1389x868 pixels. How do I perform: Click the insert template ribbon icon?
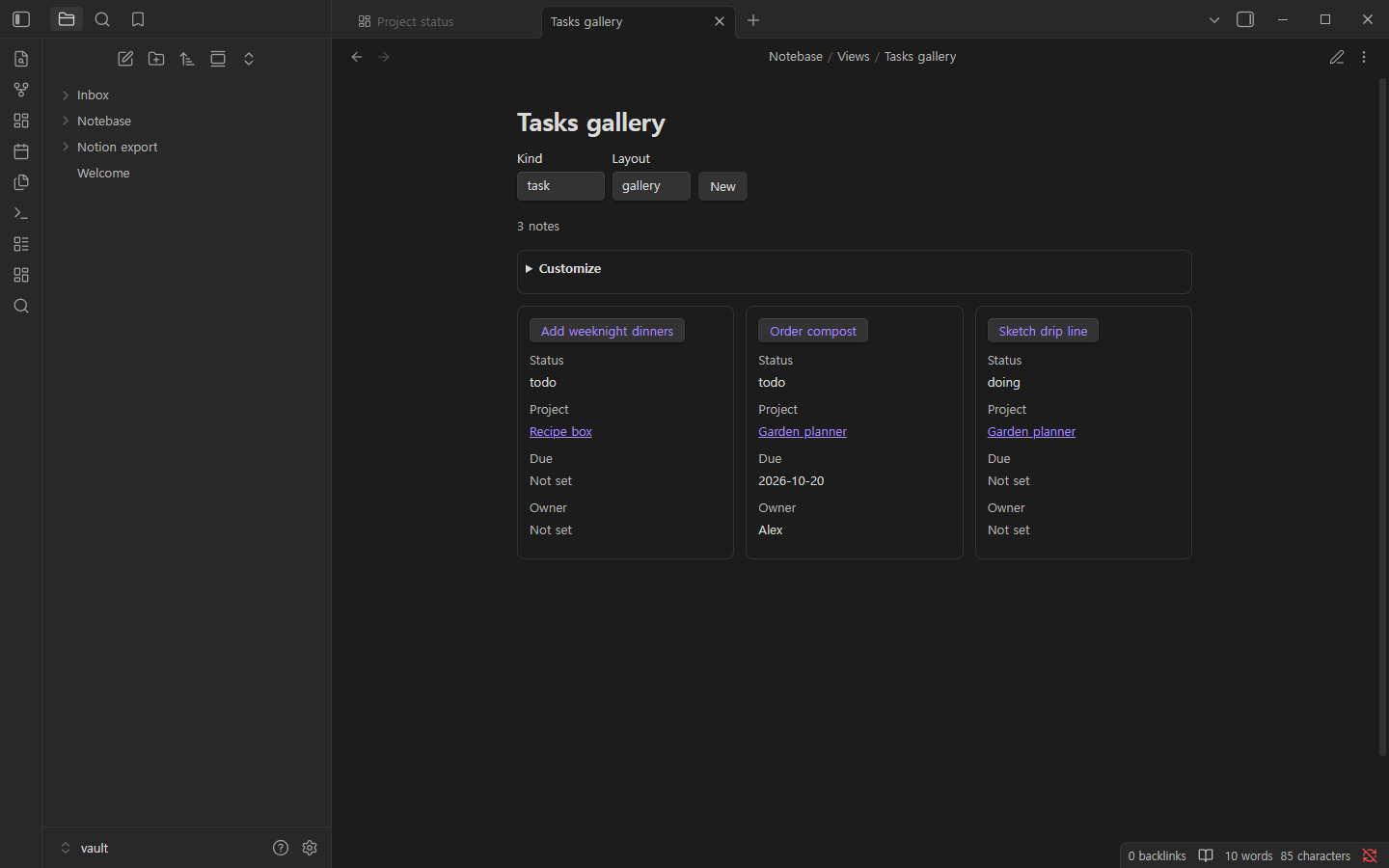click(x=21, y=182)
